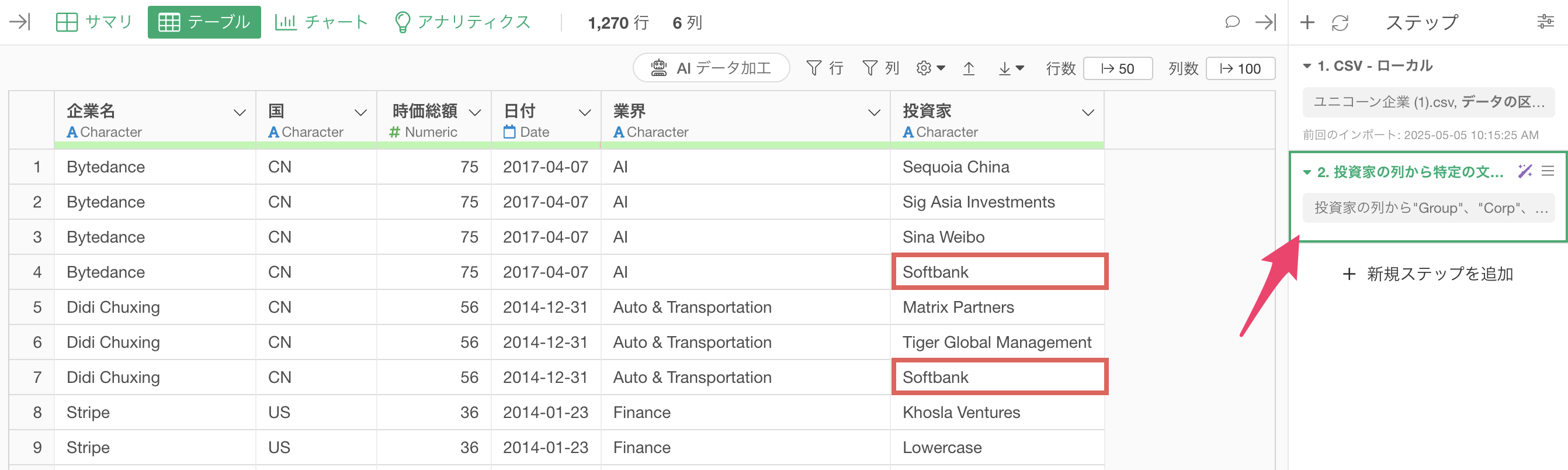
Task: Click the magic wand icon on step 2
Action: click(1524, 171)
